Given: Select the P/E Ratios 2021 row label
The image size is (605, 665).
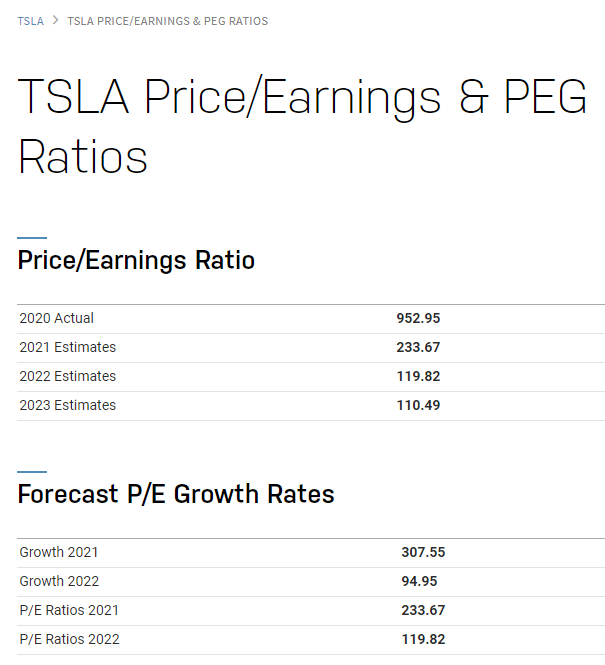Looking at the screenshot, I should click(x=69, y=610).
